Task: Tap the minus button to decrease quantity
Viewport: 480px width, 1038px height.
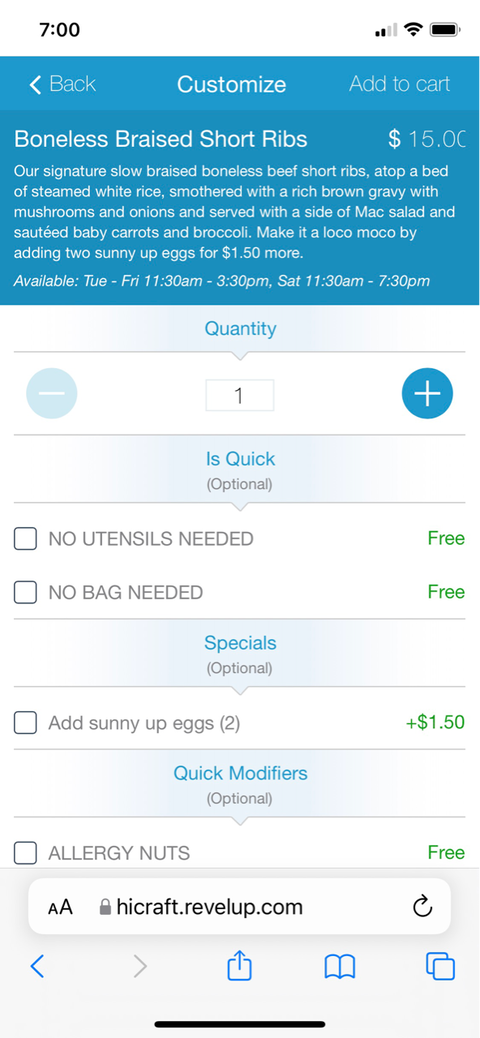Action: [x=52, y=393]
